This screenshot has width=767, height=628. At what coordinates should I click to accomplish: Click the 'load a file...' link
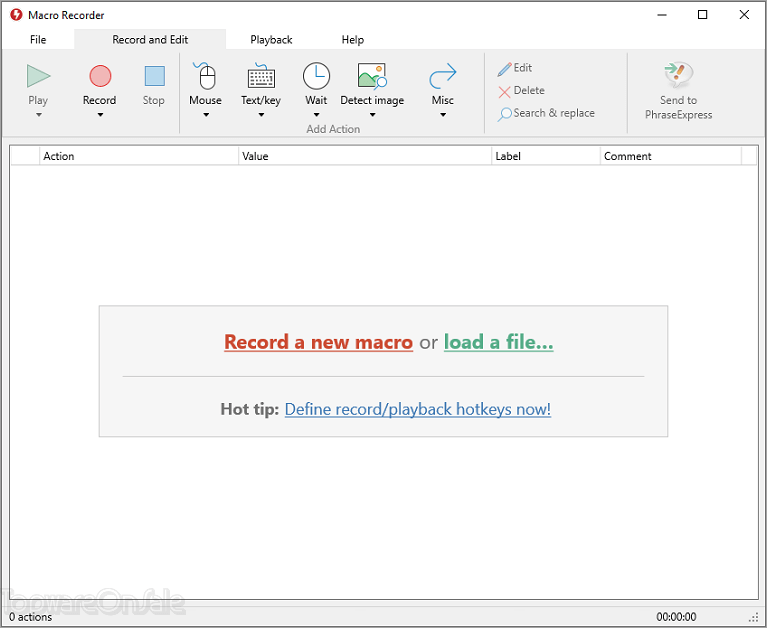coord(498,342)
